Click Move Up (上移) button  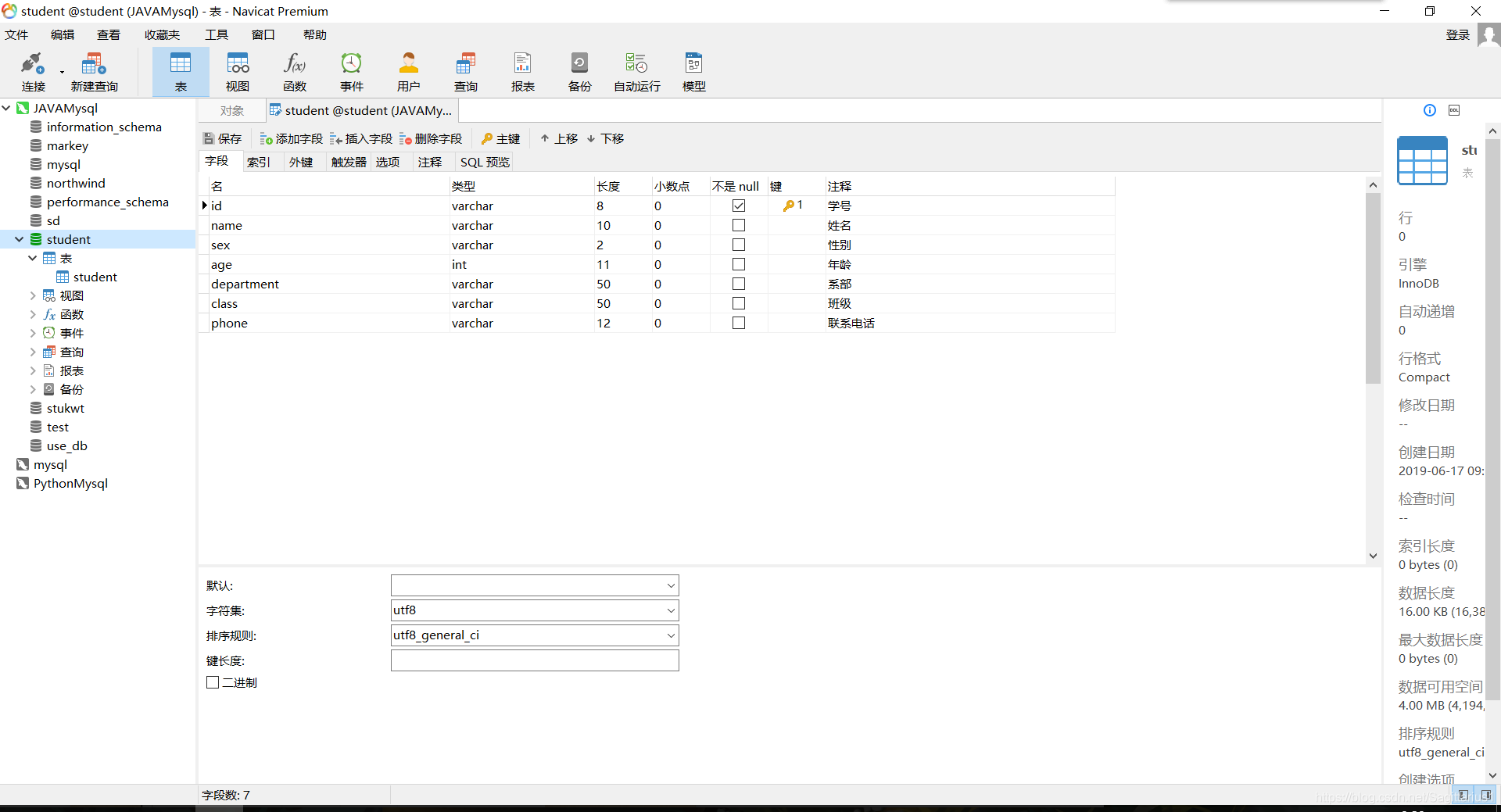[x=559, y=138]
